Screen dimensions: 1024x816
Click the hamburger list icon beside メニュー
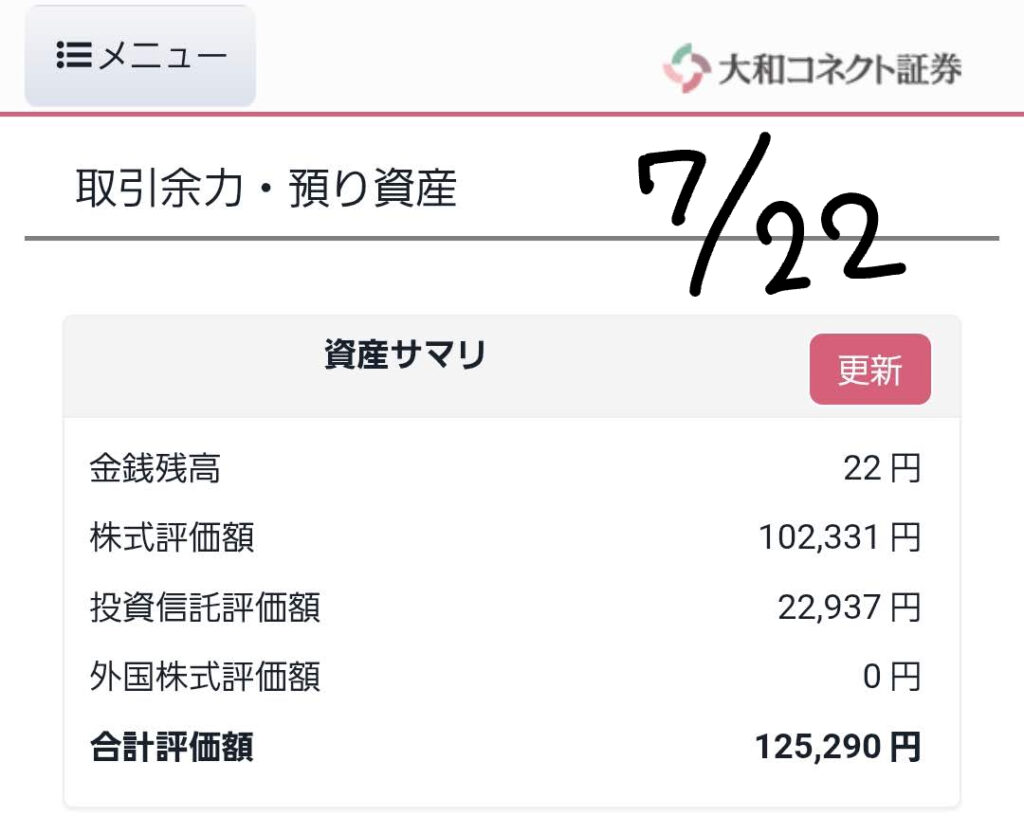tap(73, 55)
